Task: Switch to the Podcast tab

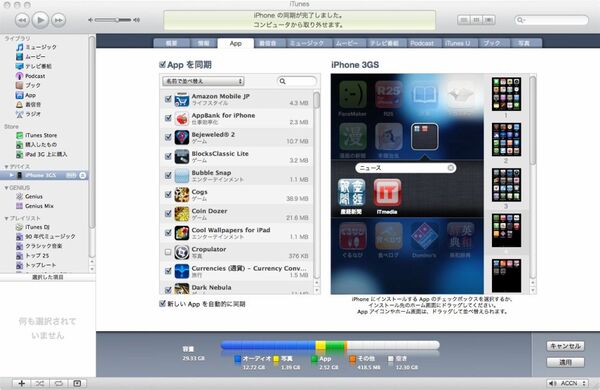Action: coord(422,43)
